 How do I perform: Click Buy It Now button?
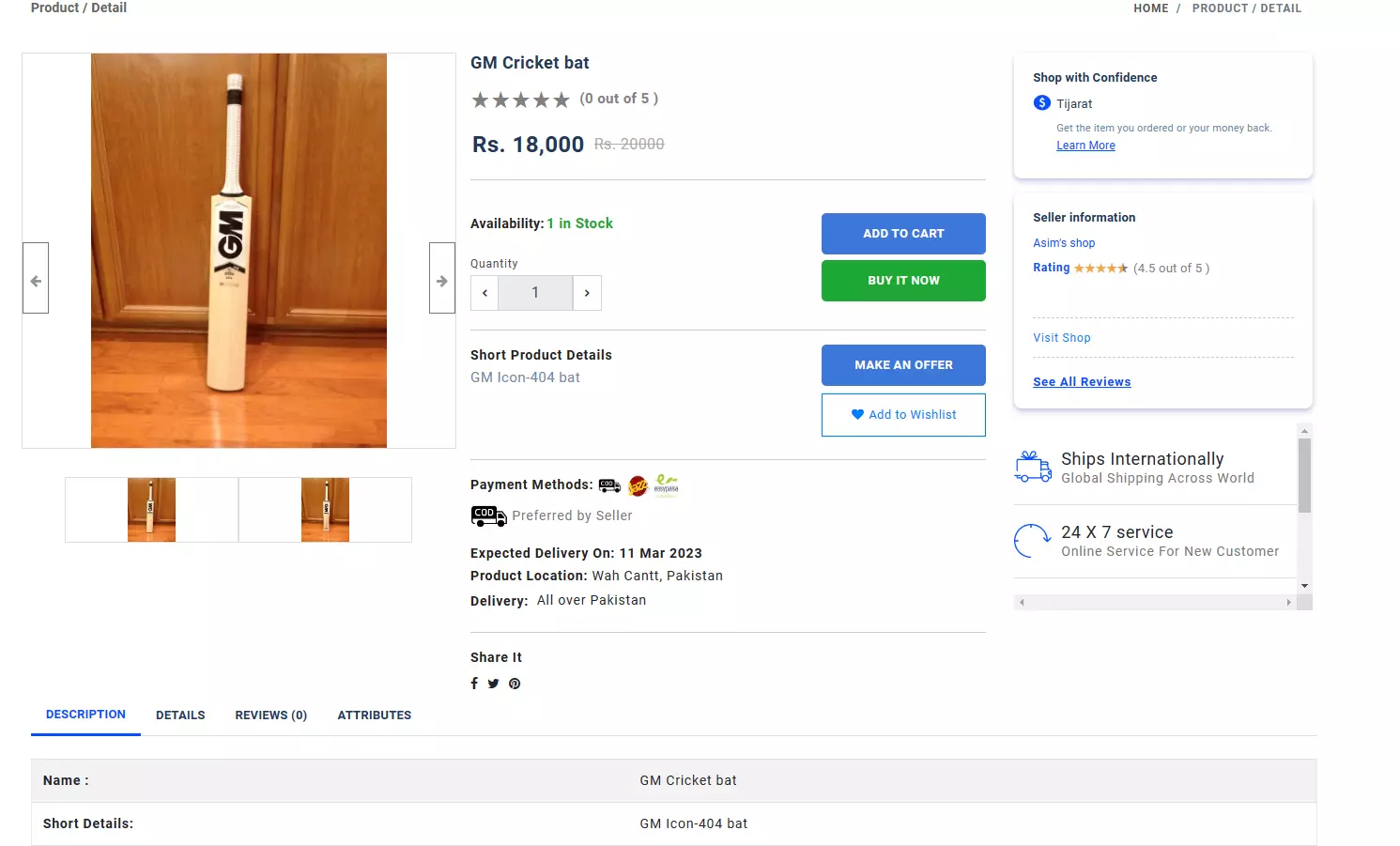pos(903,281)
